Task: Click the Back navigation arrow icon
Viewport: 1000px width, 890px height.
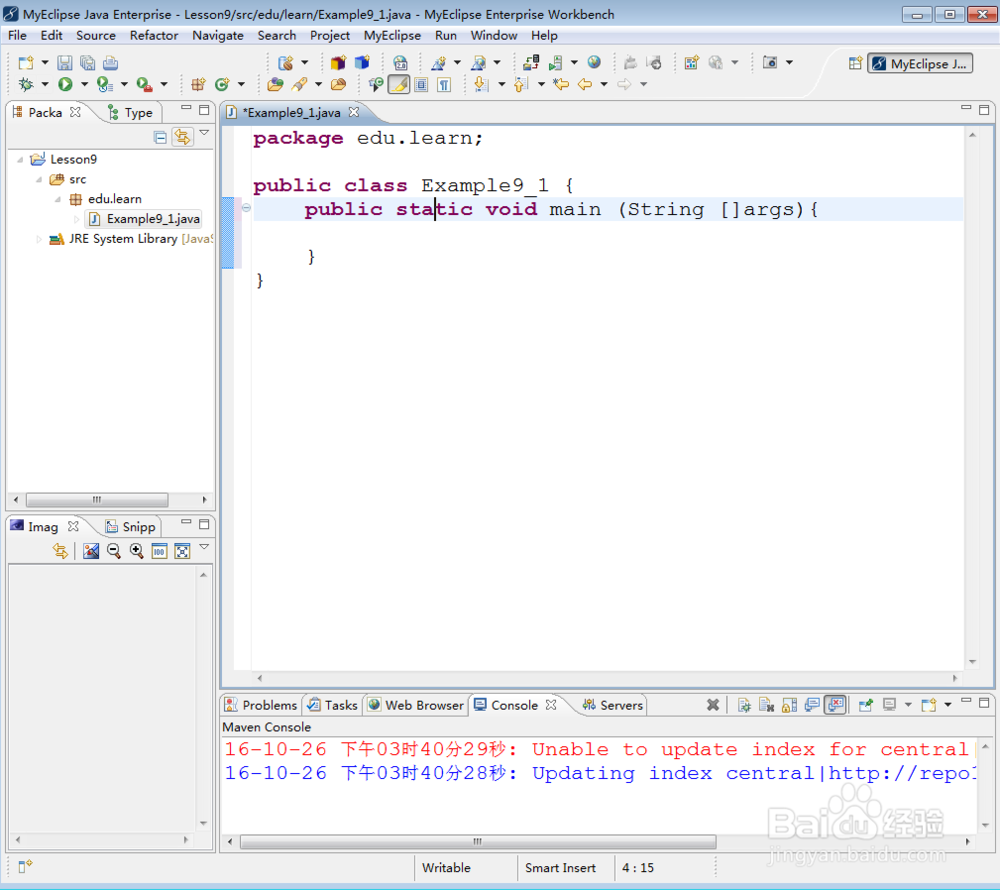Action: click(x=585, y=84)
